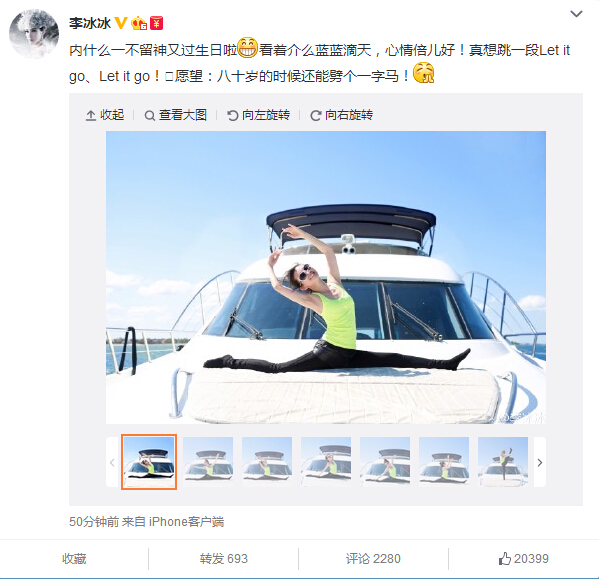Show previous thumbnails with left arrow
599x579 pixels.
112,463
